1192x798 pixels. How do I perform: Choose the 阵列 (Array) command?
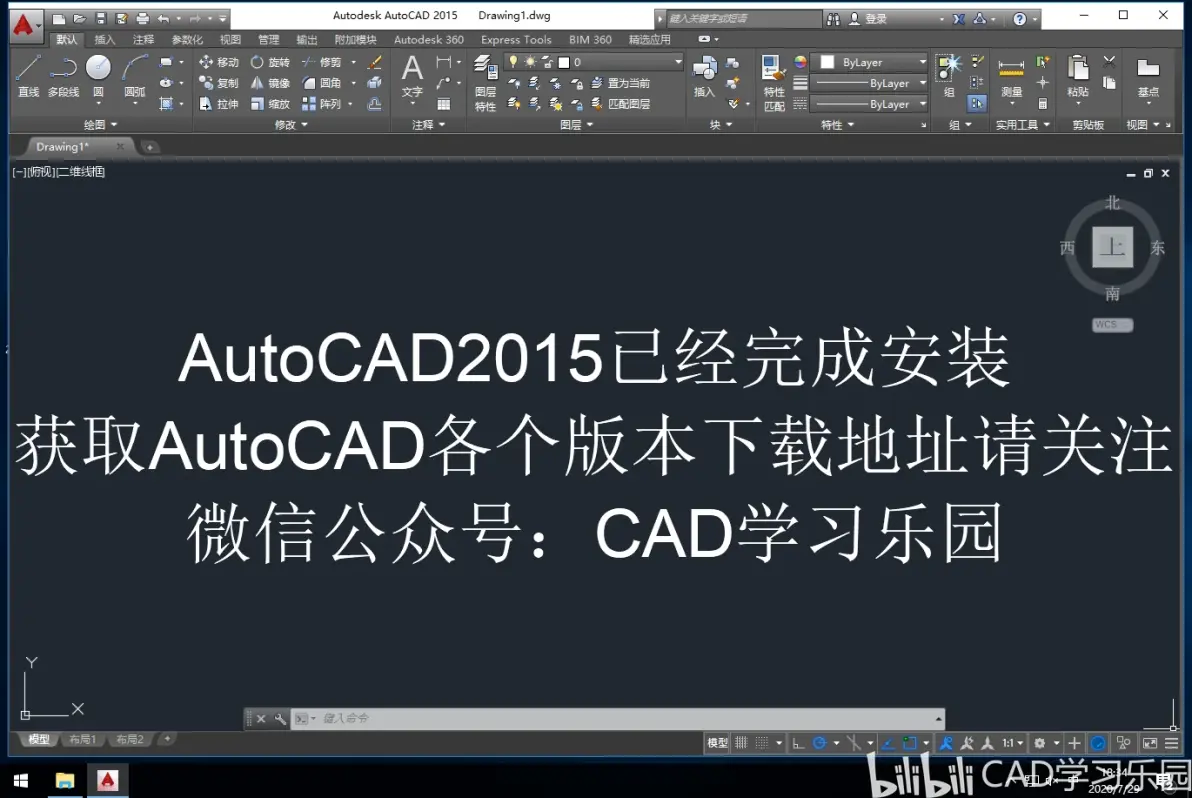pyautogui.click(x=322, y=104)
